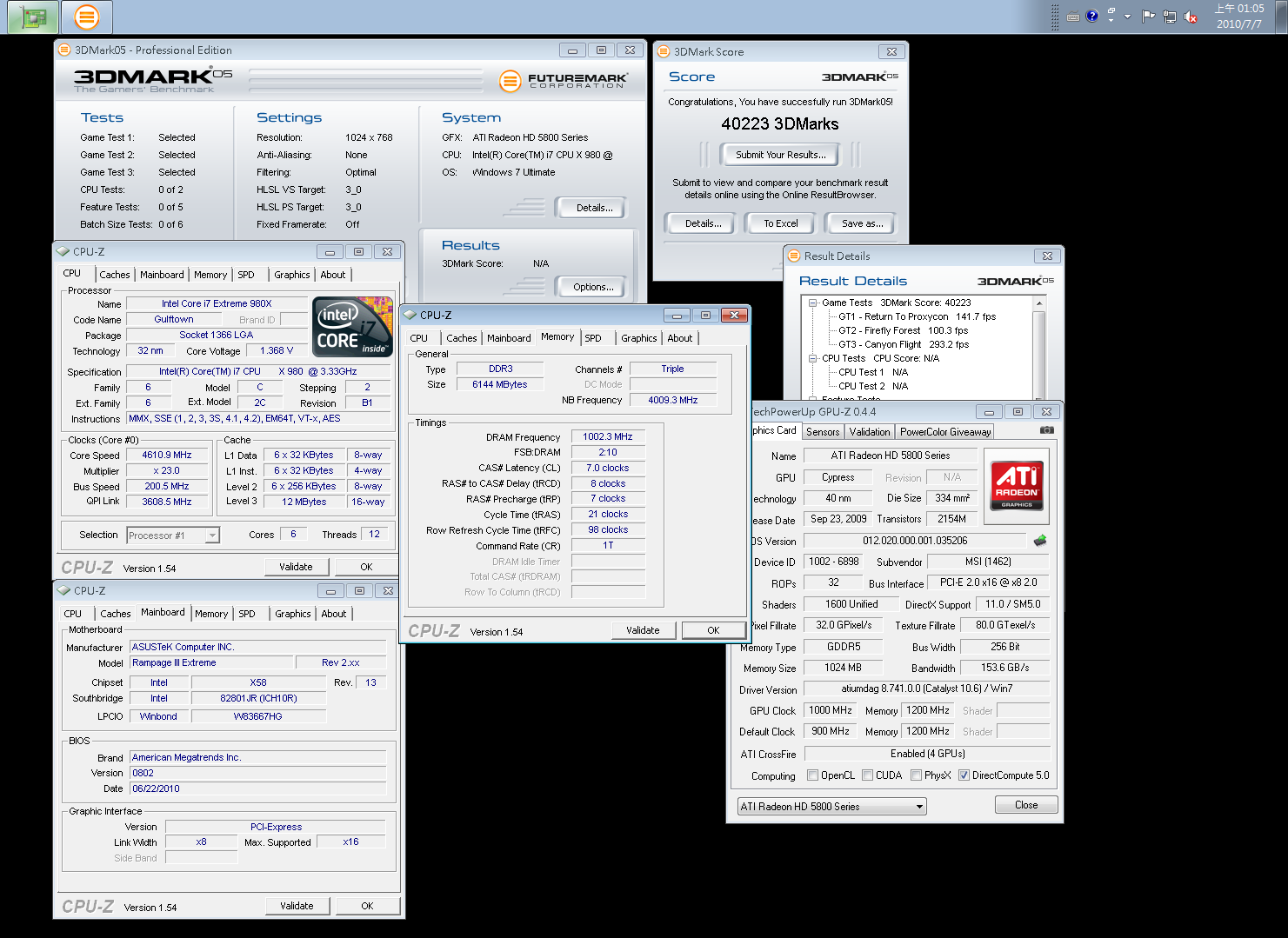This screenshot has height=938, width=1288.
Task: Click the Result Details window title icon
Action: (793, 256)
